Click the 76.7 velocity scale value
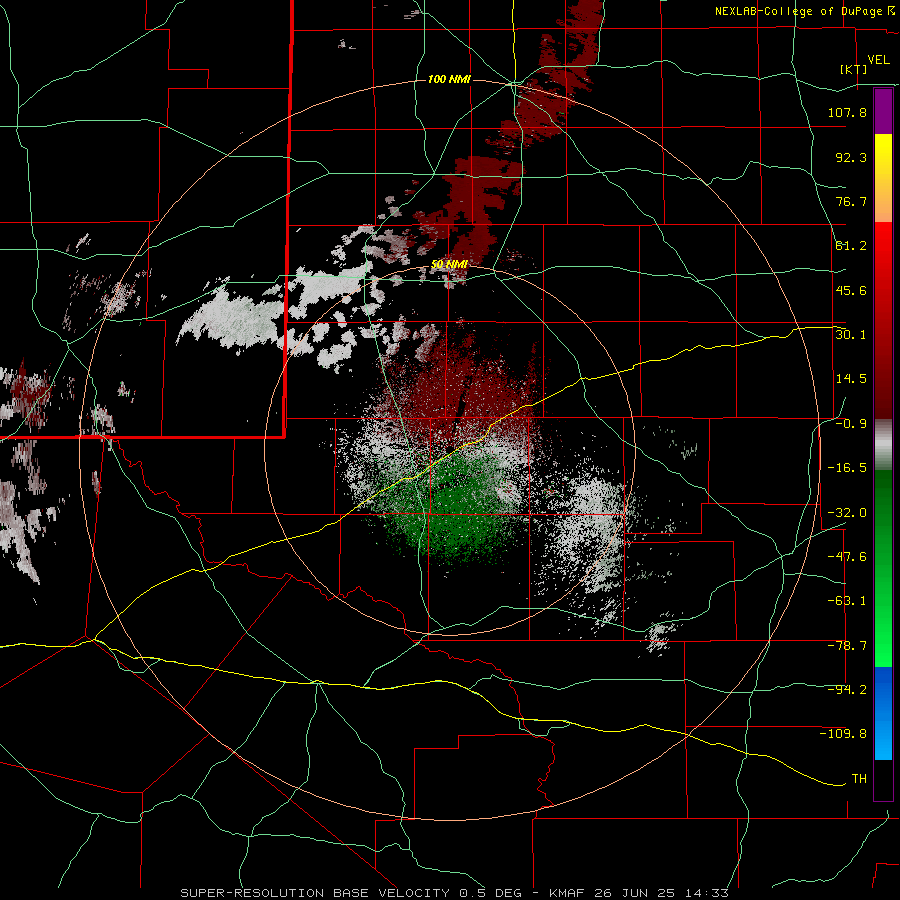The height and width of the screenshot is (900, 900). point(851,201)
